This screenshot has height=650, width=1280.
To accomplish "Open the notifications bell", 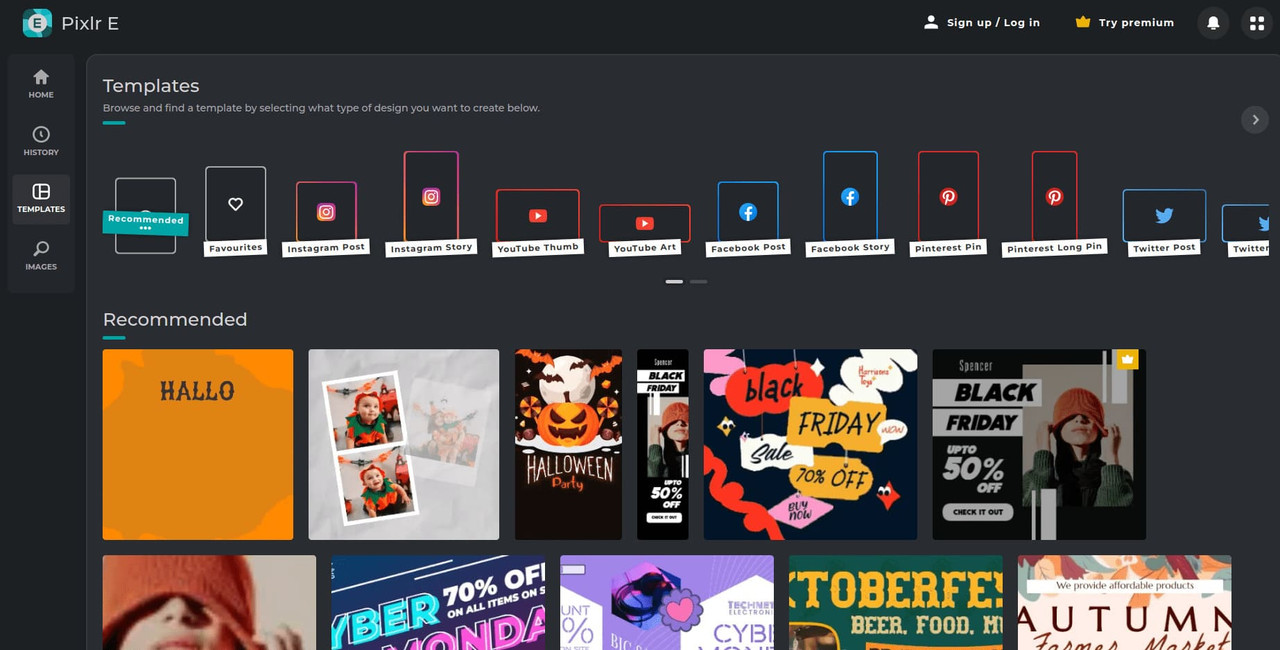I will pyautogui.click(x=1213, y=23).
